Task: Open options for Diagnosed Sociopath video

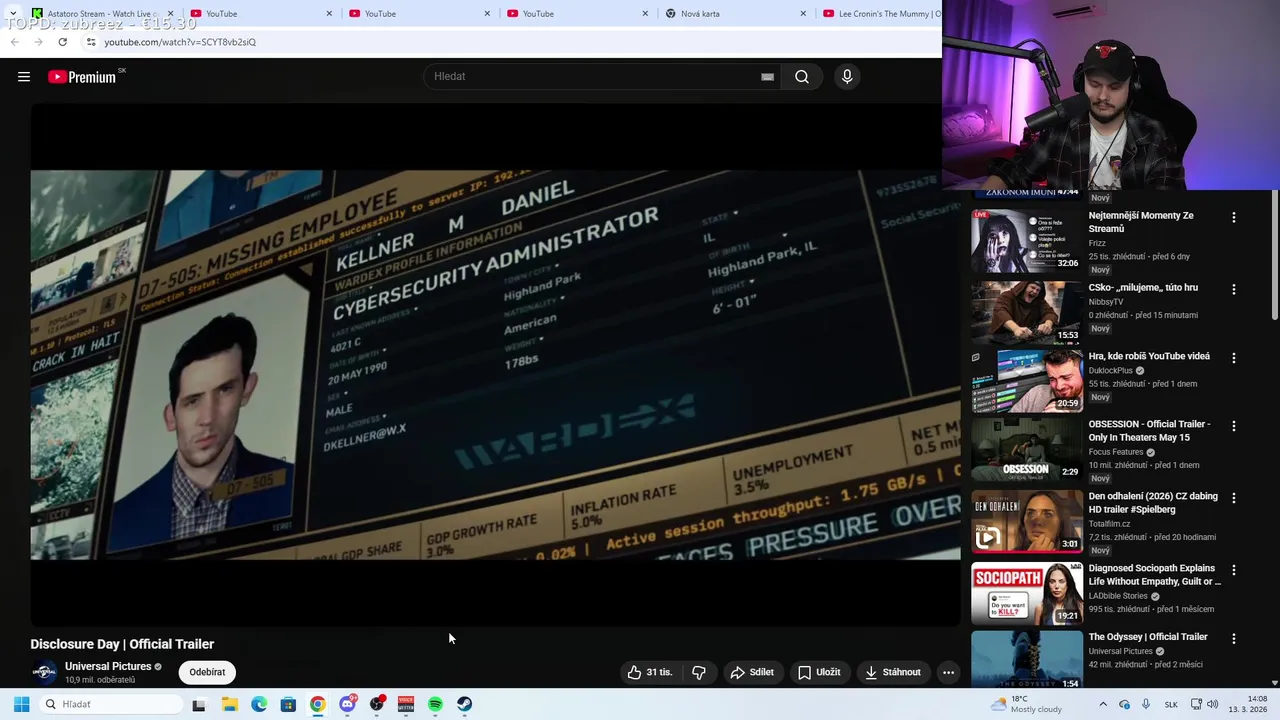Action: [1234, 569]
